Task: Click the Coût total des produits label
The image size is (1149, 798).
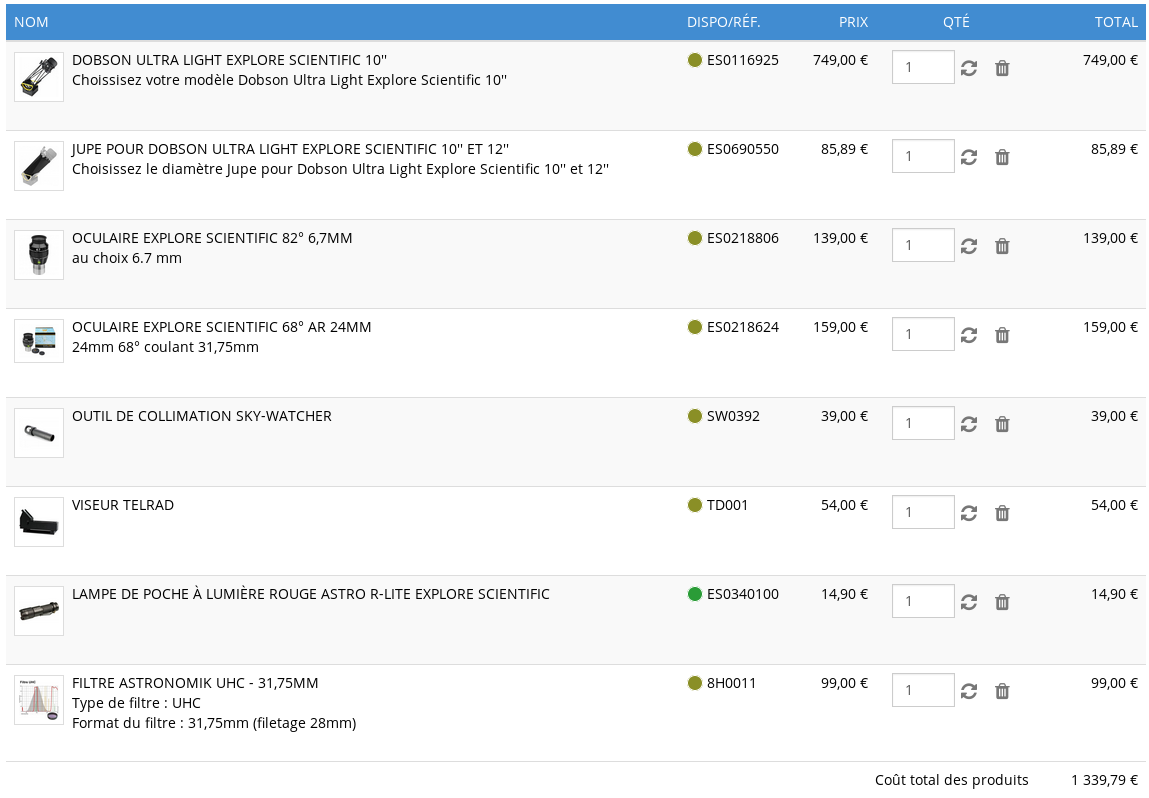Action: 951,780
